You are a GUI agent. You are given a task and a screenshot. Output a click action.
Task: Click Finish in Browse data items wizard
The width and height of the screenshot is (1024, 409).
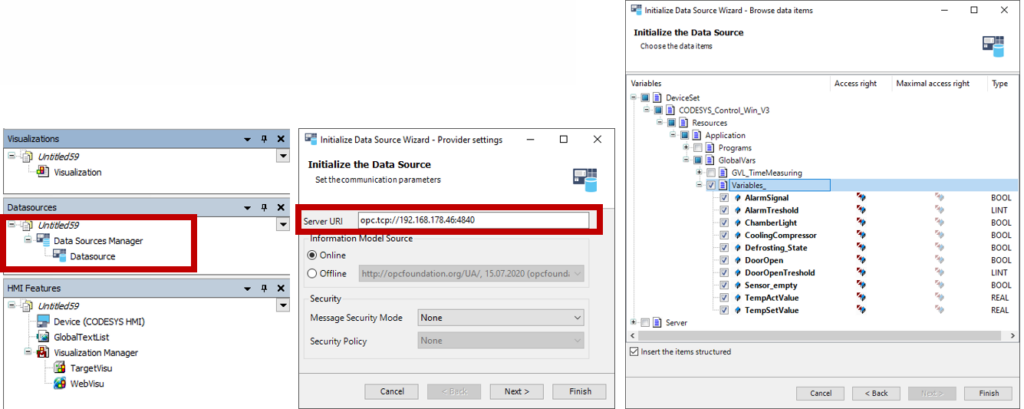coord(988,393)
